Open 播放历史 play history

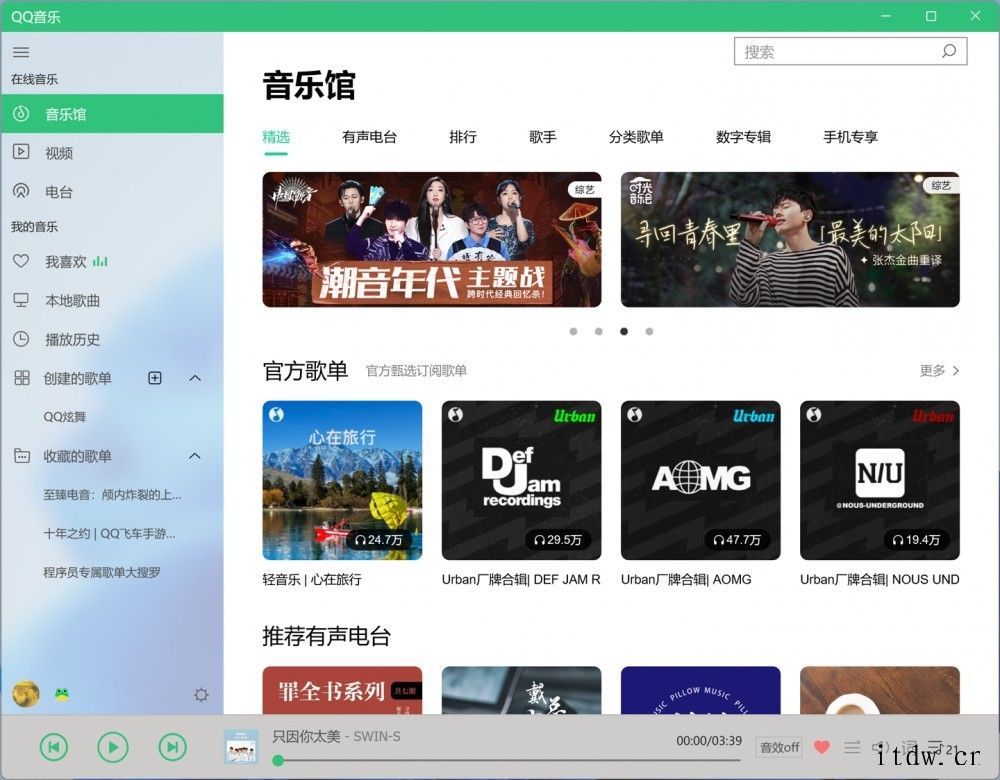click(112, 339)
